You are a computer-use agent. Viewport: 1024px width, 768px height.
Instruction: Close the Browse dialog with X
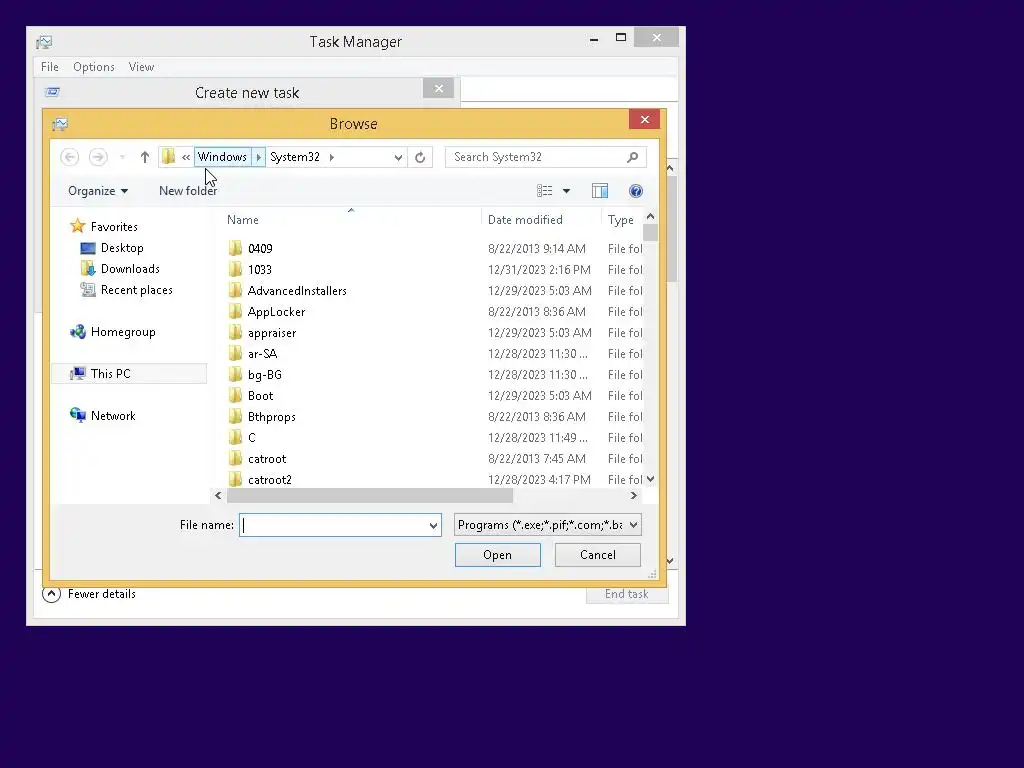[645, 120]
